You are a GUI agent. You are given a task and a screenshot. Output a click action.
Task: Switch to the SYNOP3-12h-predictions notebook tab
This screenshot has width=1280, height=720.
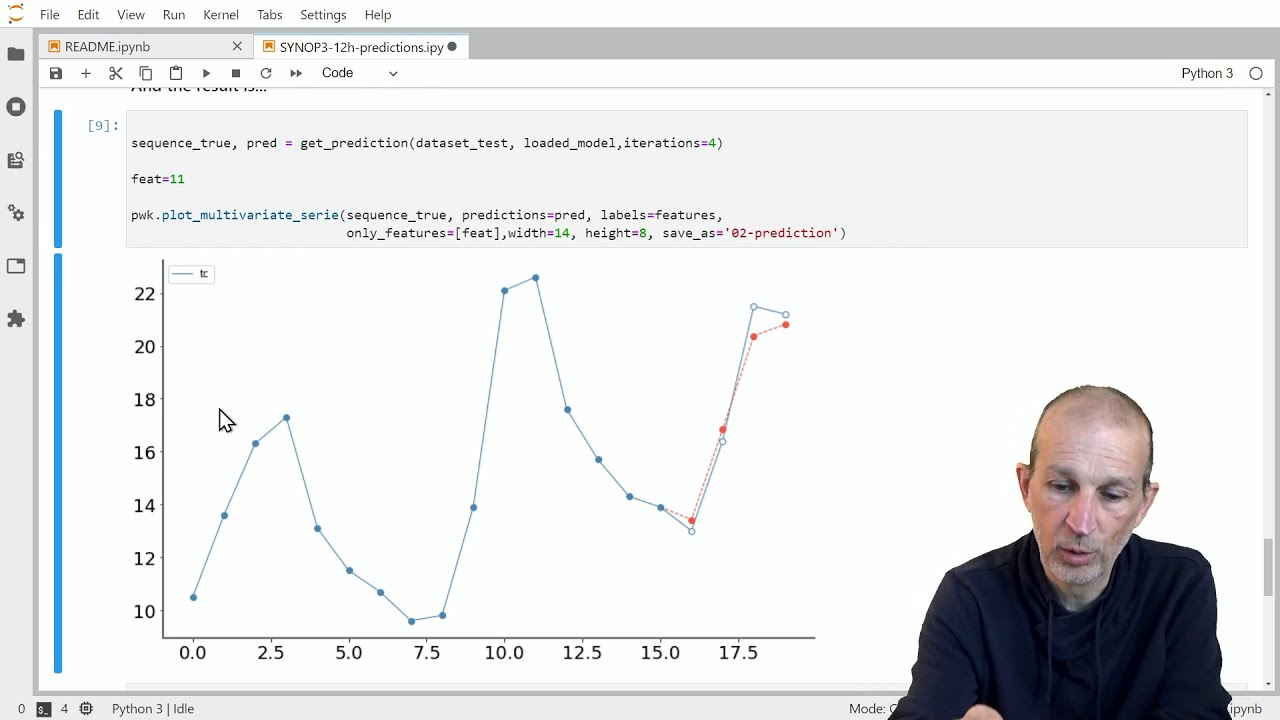click(361, 46)
